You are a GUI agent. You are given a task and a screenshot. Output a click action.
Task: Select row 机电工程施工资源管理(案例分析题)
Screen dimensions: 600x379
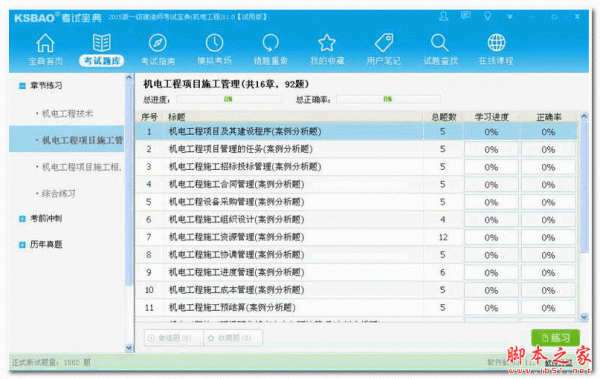357,237
